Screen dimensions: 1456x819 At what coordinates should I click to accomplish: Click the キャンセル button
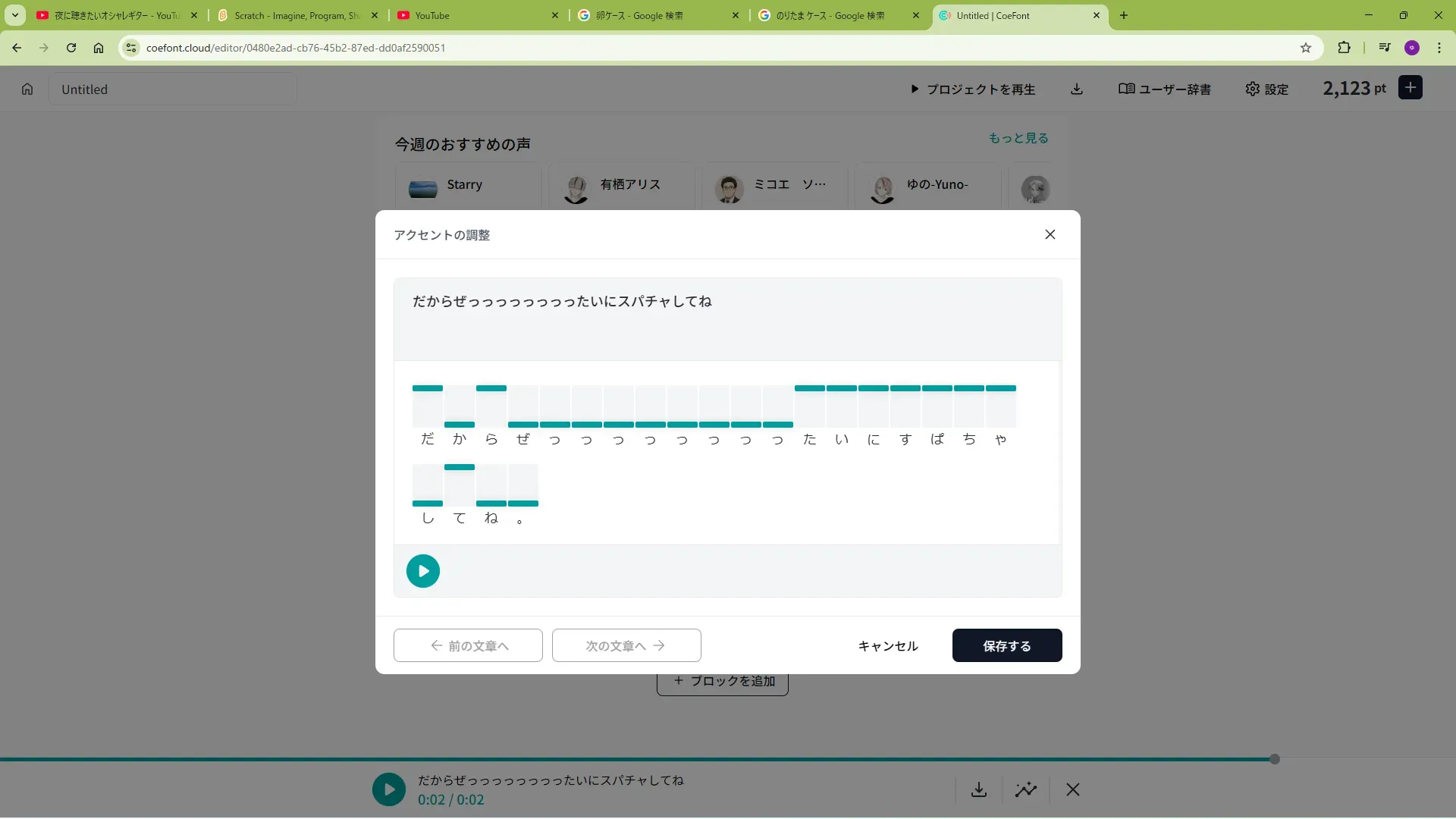point(887,645)
